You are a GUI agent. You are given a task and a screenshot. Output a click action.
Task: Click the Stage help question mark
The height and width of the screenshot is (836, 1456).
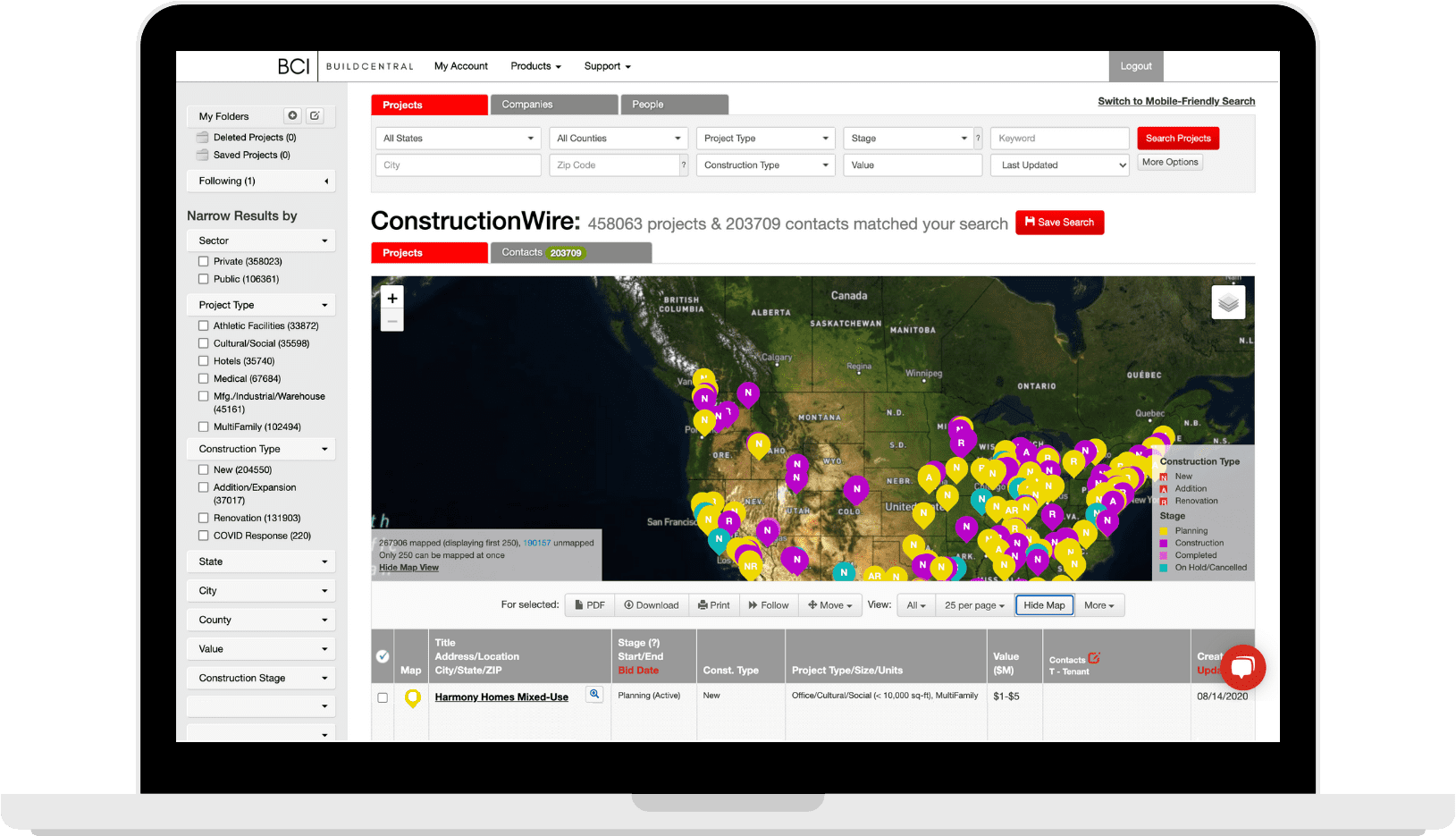pos(978,139)
